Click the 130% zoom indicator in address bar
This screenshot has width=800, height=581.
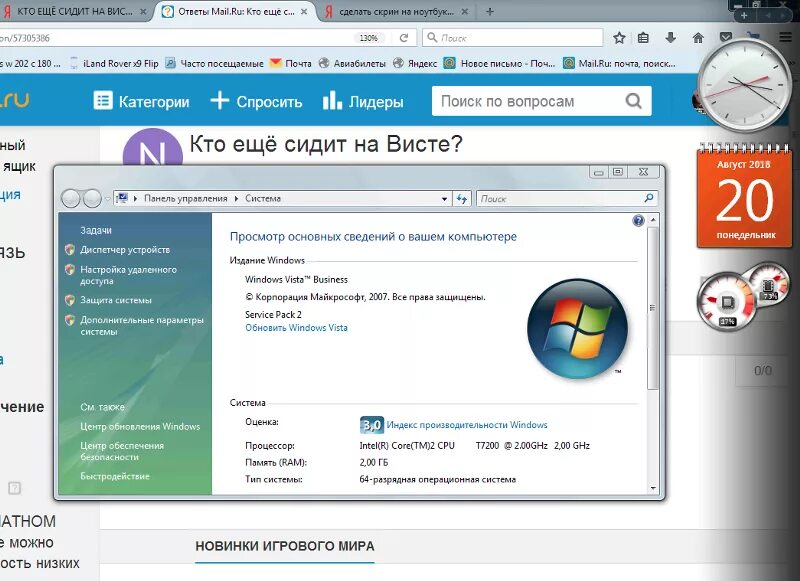tap(368, 38)
